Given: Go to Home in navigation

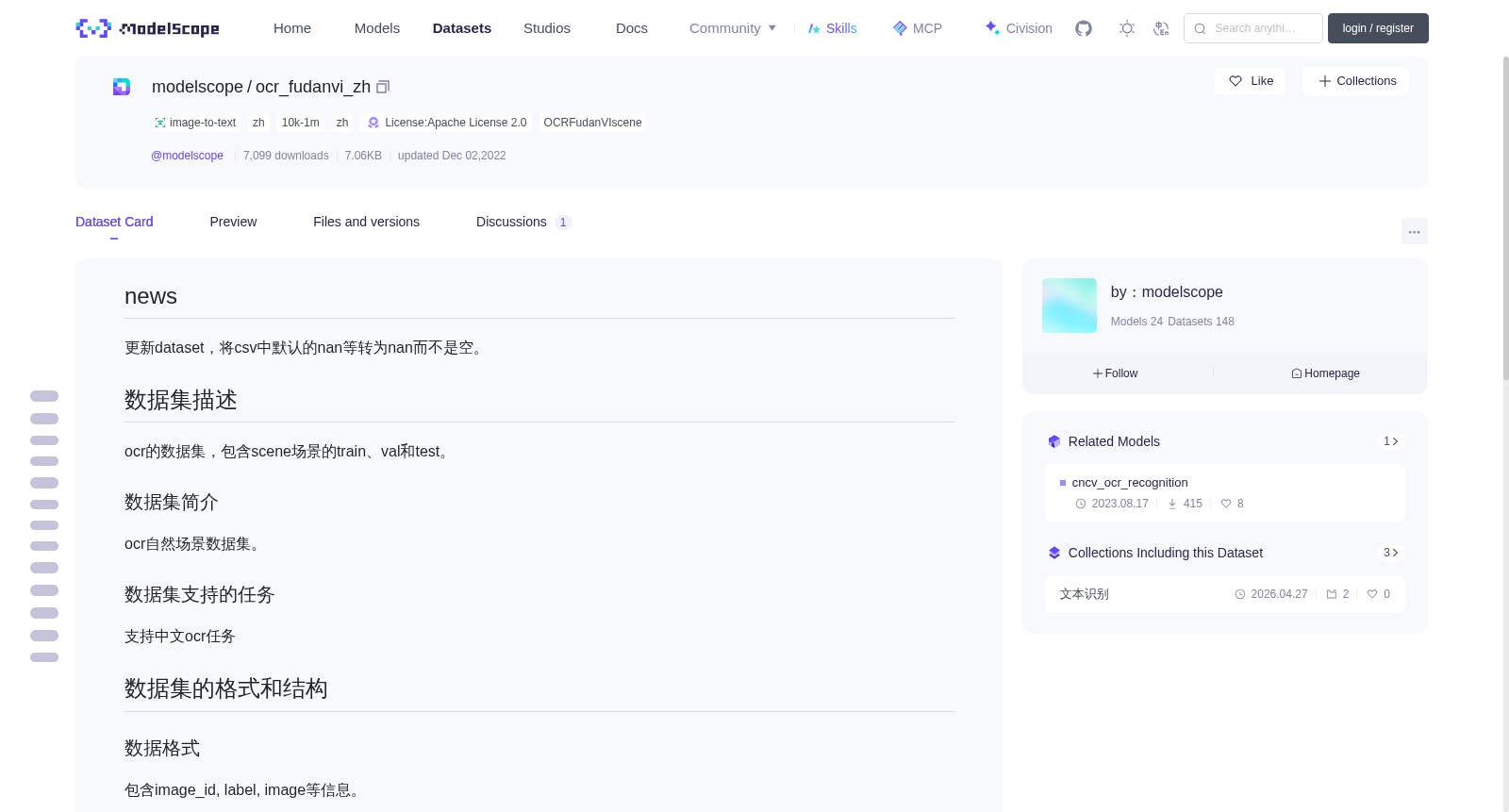Looking at the screenshot, I should pyautogui.click(x=292, y=28).
